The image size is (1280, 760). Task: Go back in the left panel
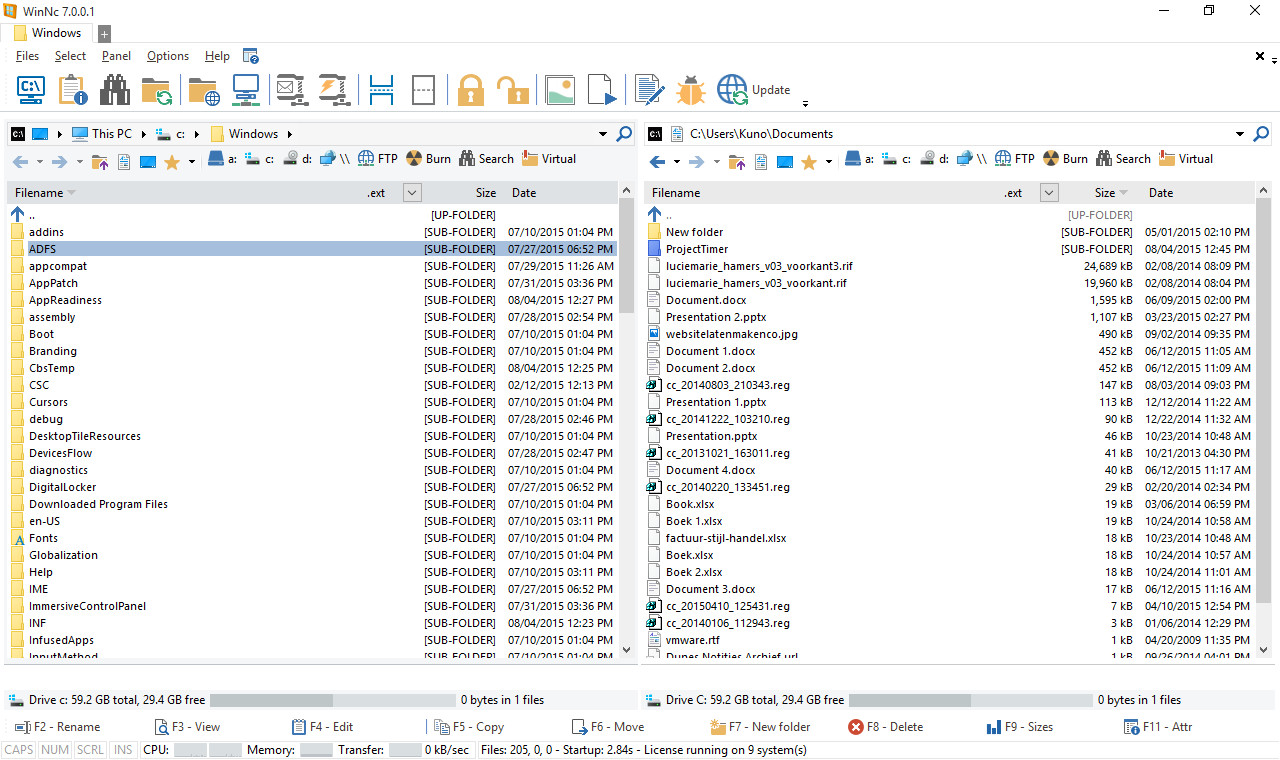pos(20,161)
